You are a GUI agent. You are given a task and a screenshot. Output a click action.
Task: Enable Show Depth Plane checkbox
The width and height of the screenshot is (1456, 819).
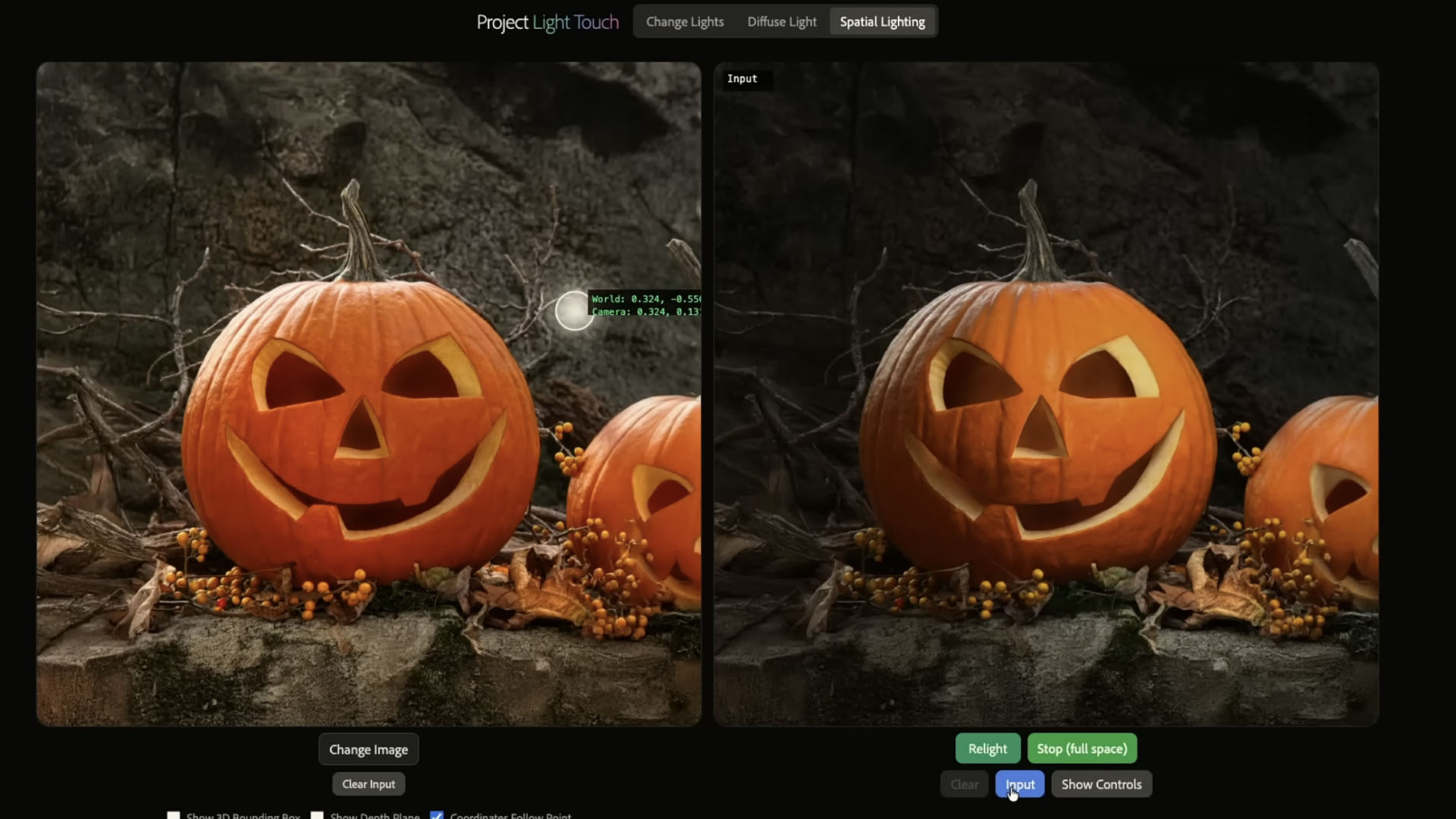(x=317, y=816)
